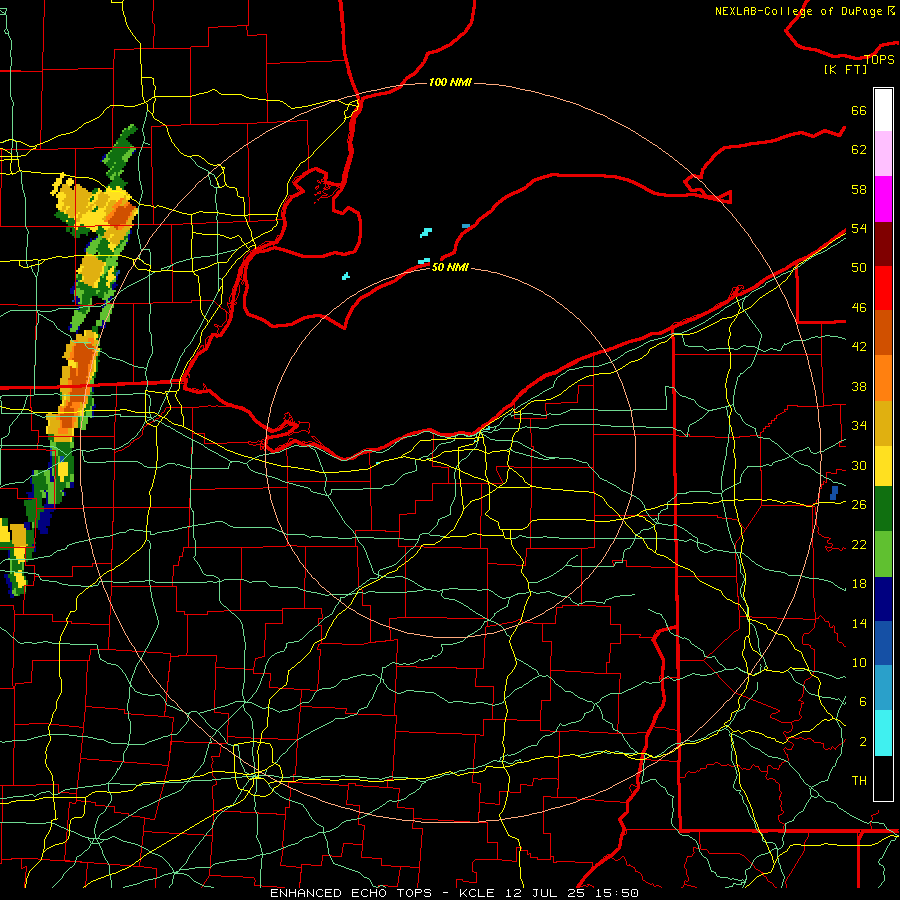Select the bright red legend swatch
The height and width of the screenshot is (900, 900).
tap(883, 288)
